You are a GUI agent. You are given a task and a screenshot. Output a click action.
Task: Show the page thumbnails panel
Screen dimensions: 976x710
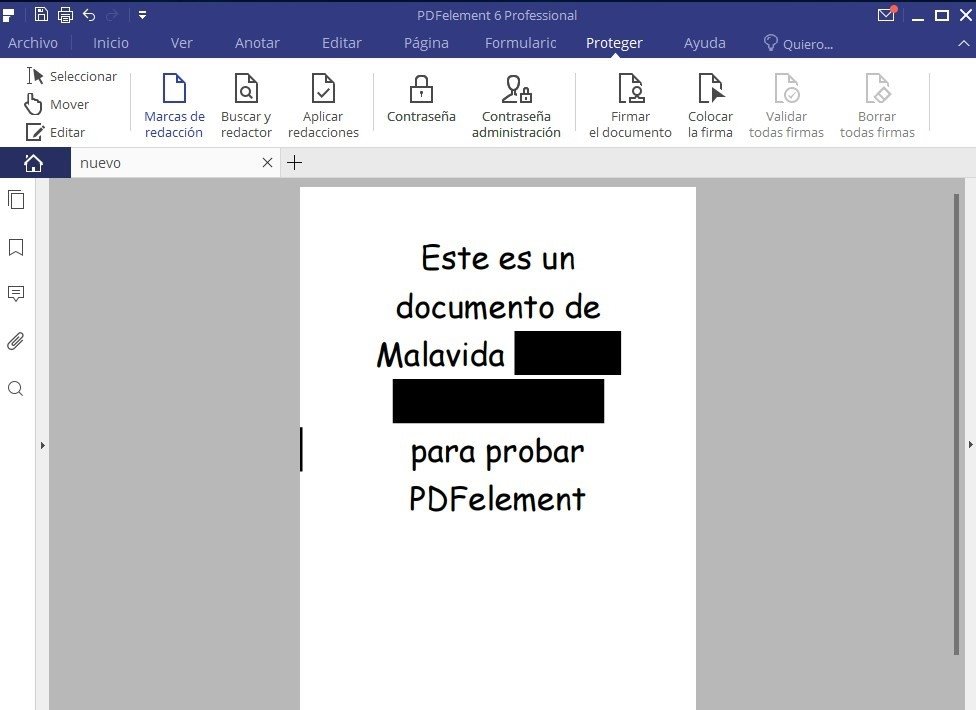click(16, 200)
